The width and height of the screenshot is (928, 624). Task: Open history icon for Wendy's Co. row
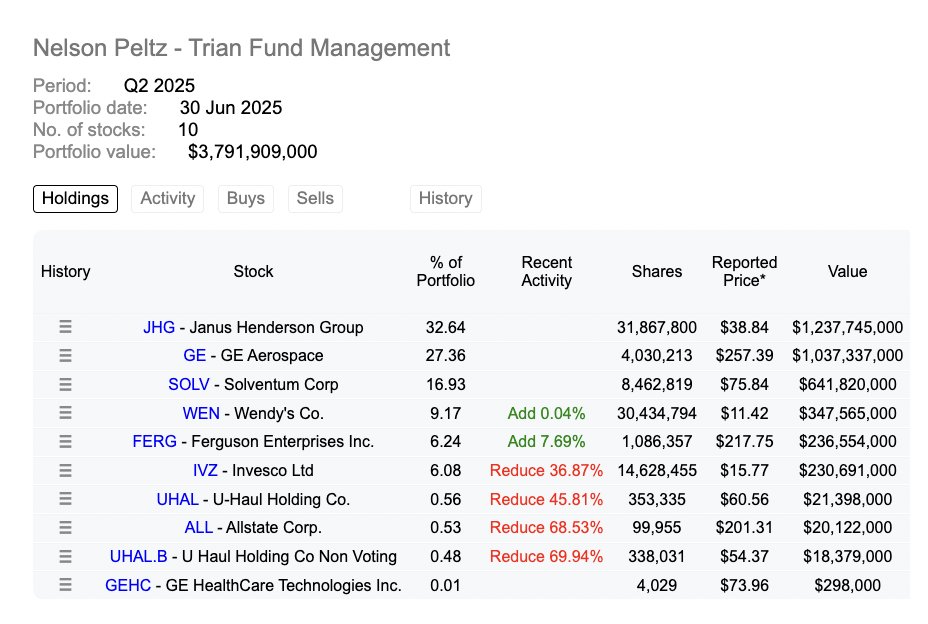65,413
